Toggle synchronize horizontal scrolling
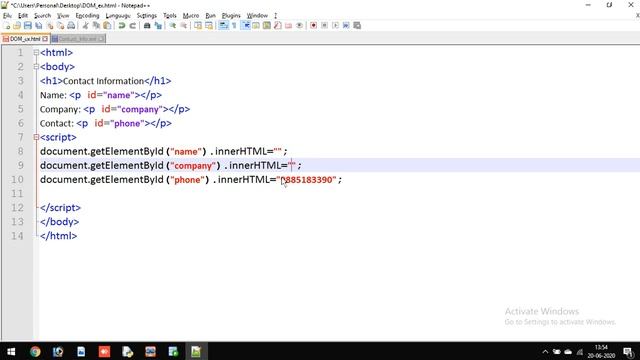 point(209,26)
